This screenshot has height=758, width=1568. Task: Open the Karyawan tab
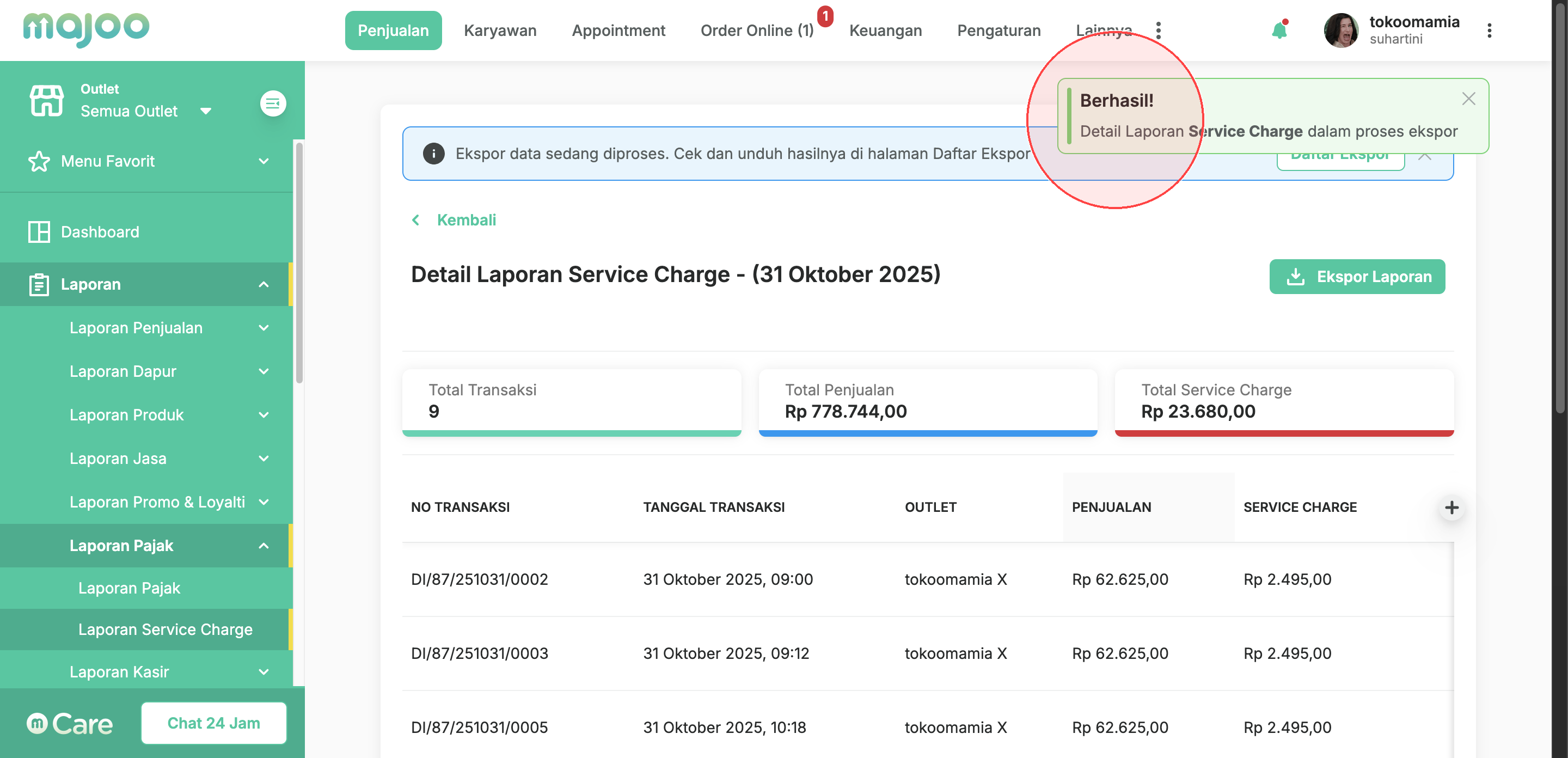click(500, 30)
